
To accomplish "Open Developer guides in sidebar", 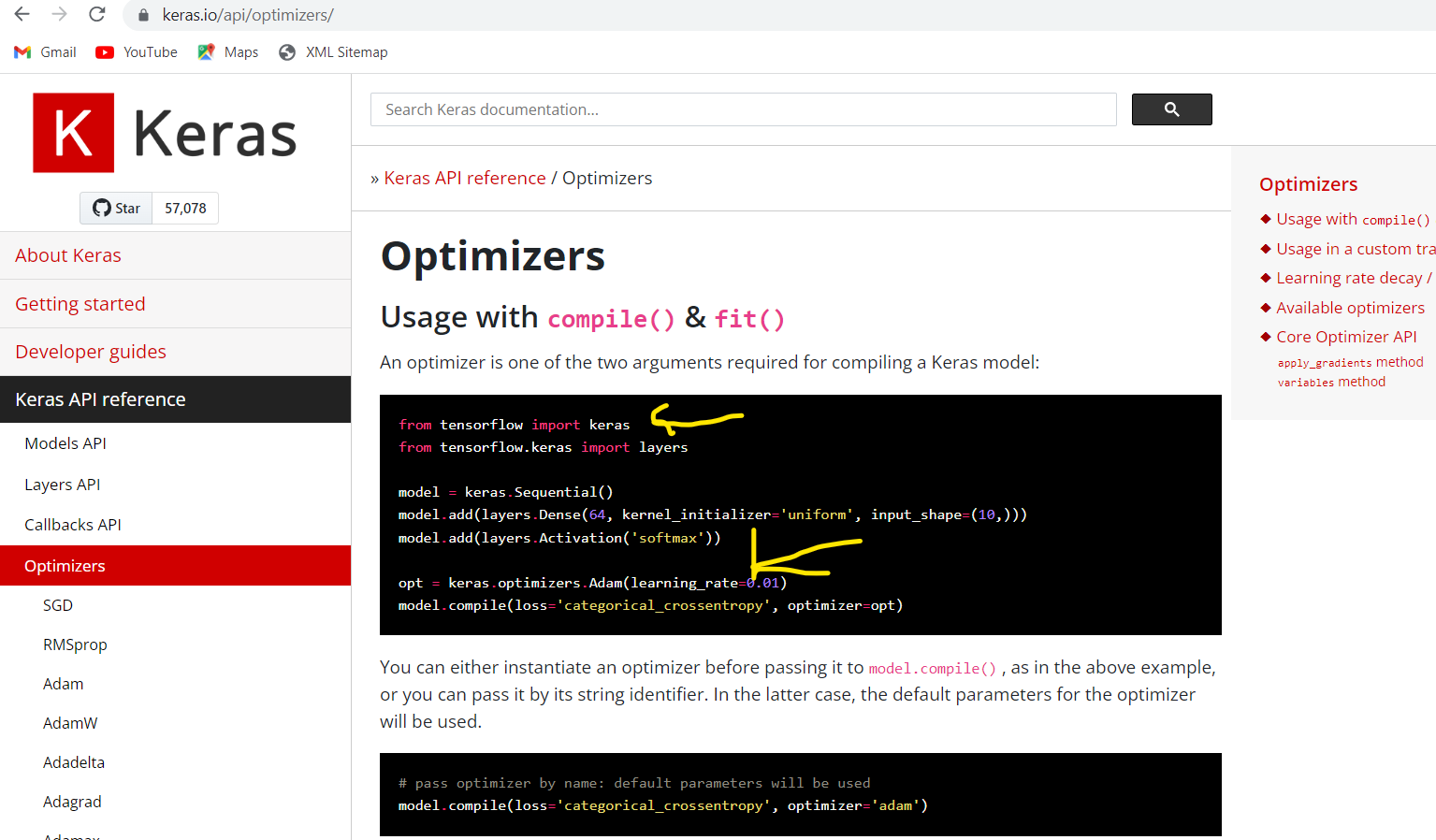I will click(x=175, y=352).
